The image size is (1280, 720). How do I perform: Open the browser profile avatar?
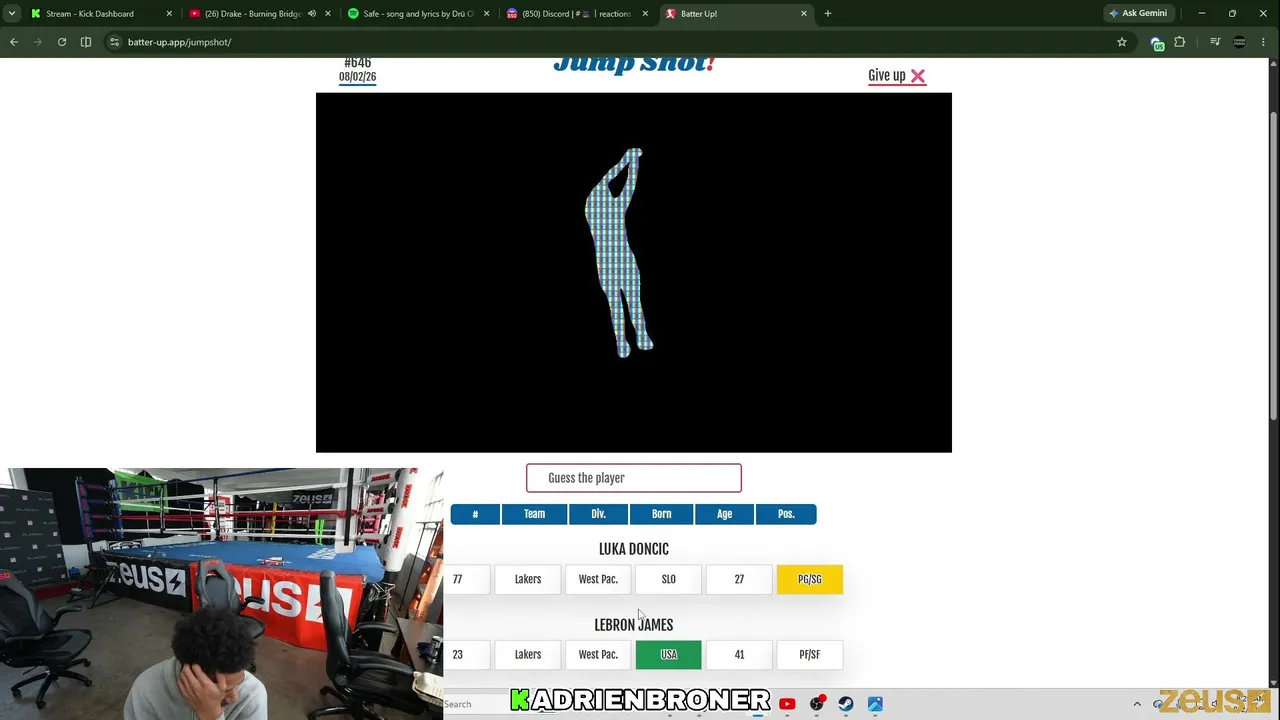coord(1240,42)
